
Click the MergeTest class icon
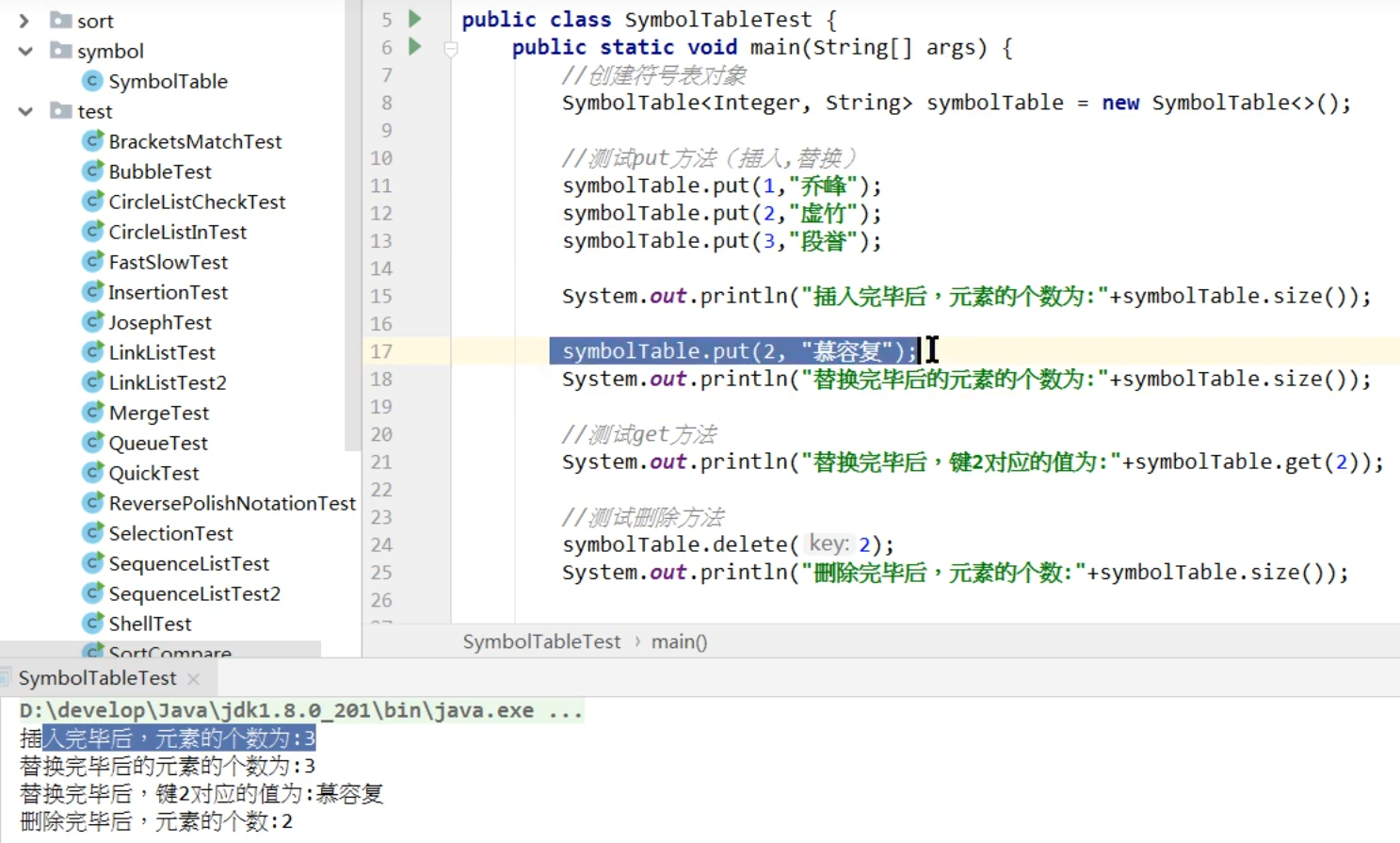click(92, 412)
